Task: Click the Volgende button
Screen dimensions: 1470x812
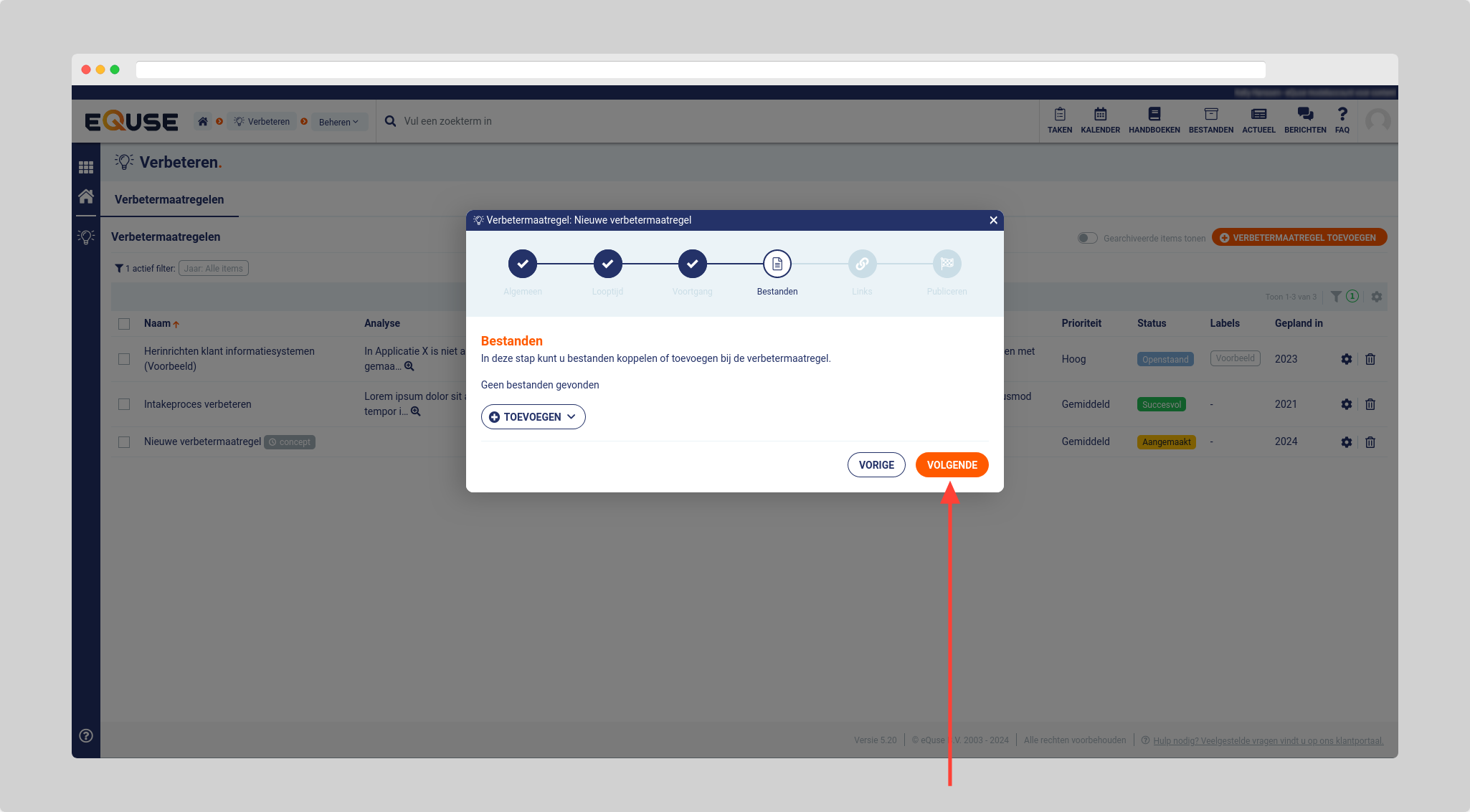Action: point(952,465)
